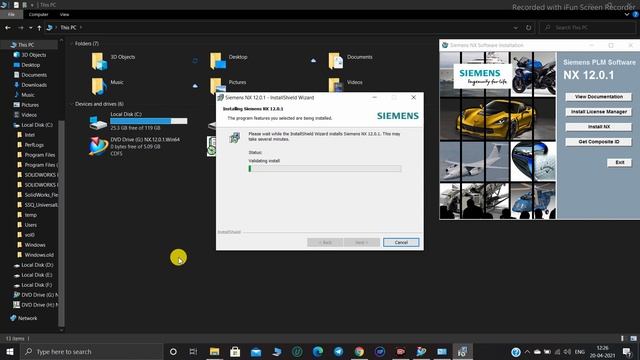Click Local Disk (C:) usage bar

click(149, 121)
